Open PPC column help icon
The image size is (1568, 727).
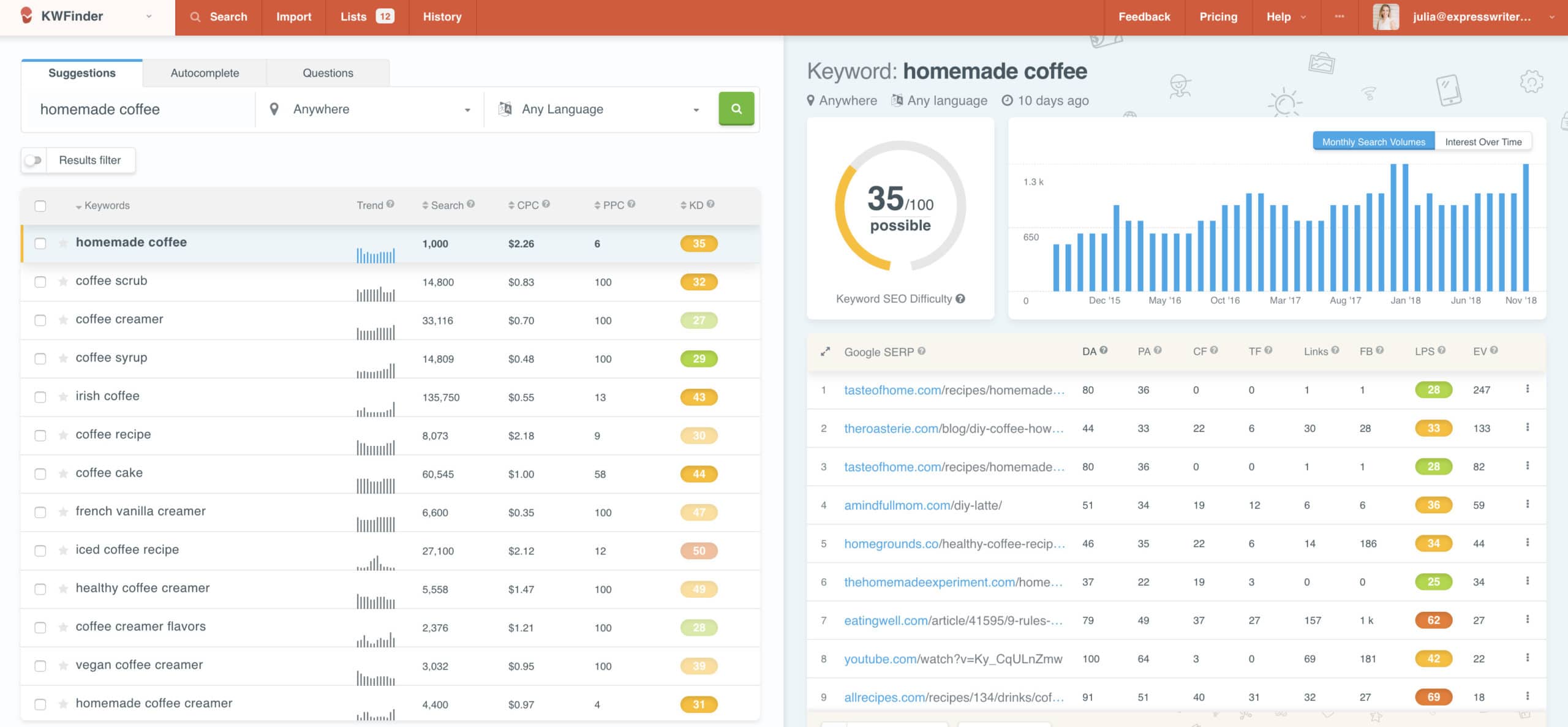(x=631, y=204)
